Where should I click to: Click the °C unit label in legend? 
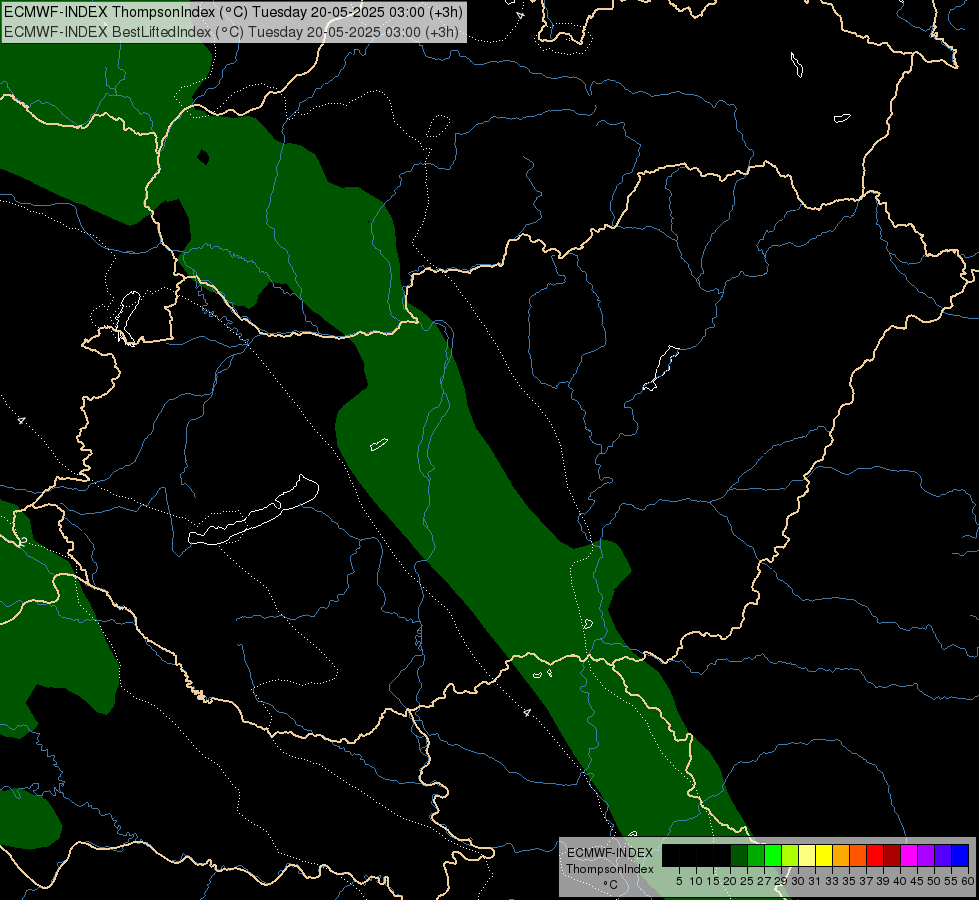(611, 885)
